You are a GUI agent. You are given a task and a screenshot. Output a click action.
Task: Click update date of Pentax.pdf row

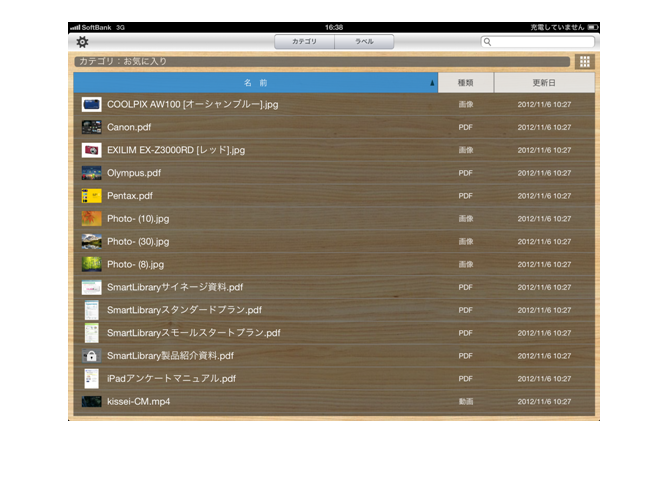coord(544,196)
